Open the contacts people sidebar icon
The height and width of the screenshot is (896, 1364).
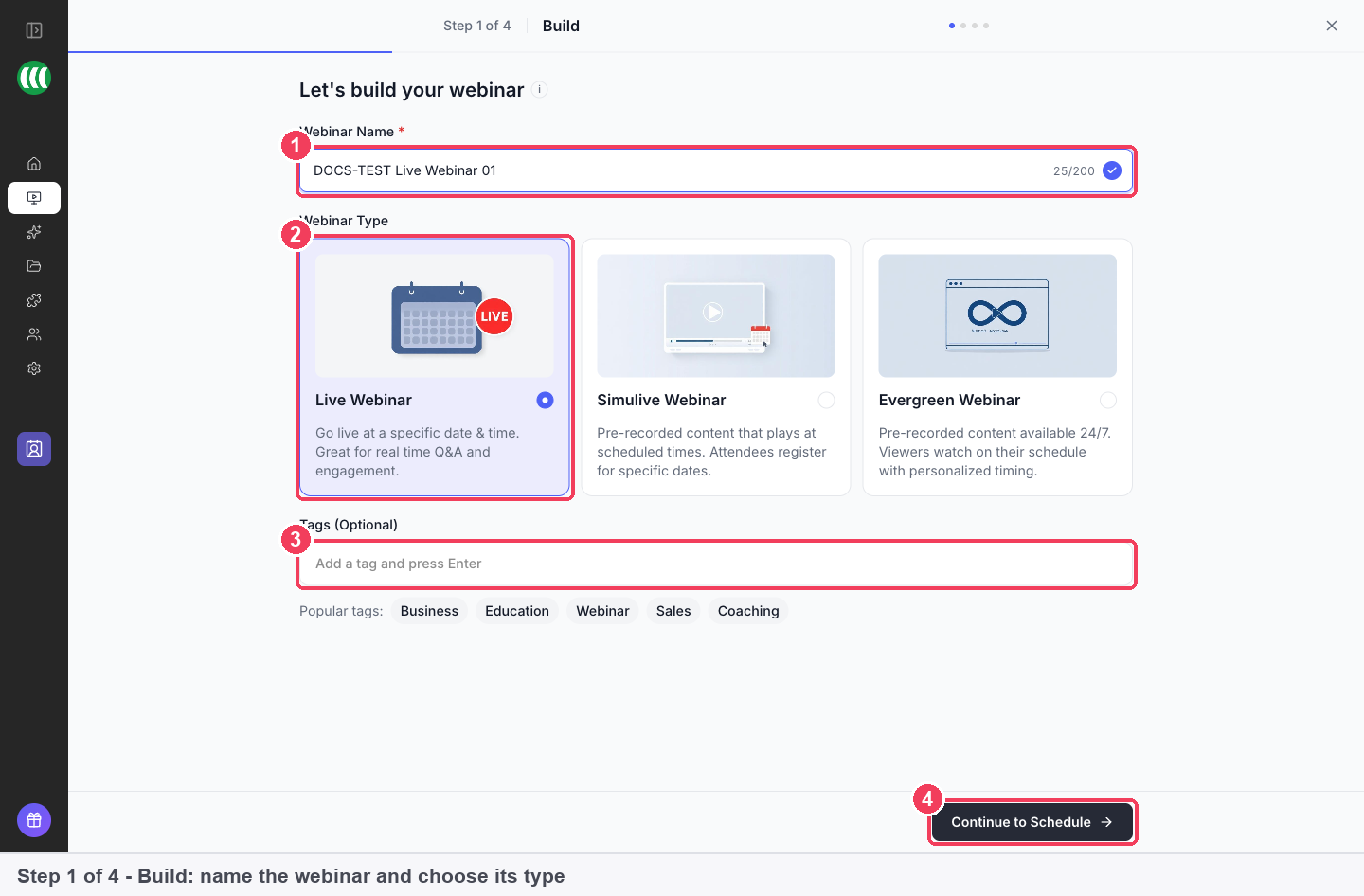click(34, 334)
